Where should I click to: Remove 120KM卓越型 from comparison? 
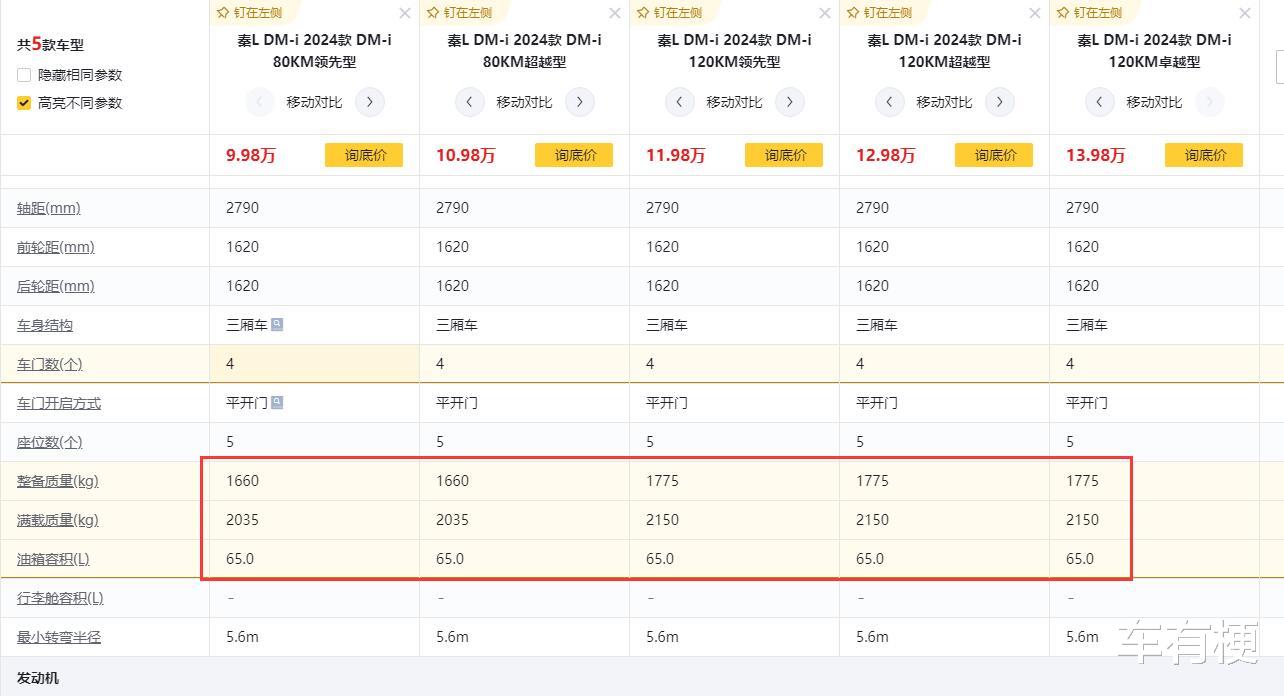(1244, 13)
